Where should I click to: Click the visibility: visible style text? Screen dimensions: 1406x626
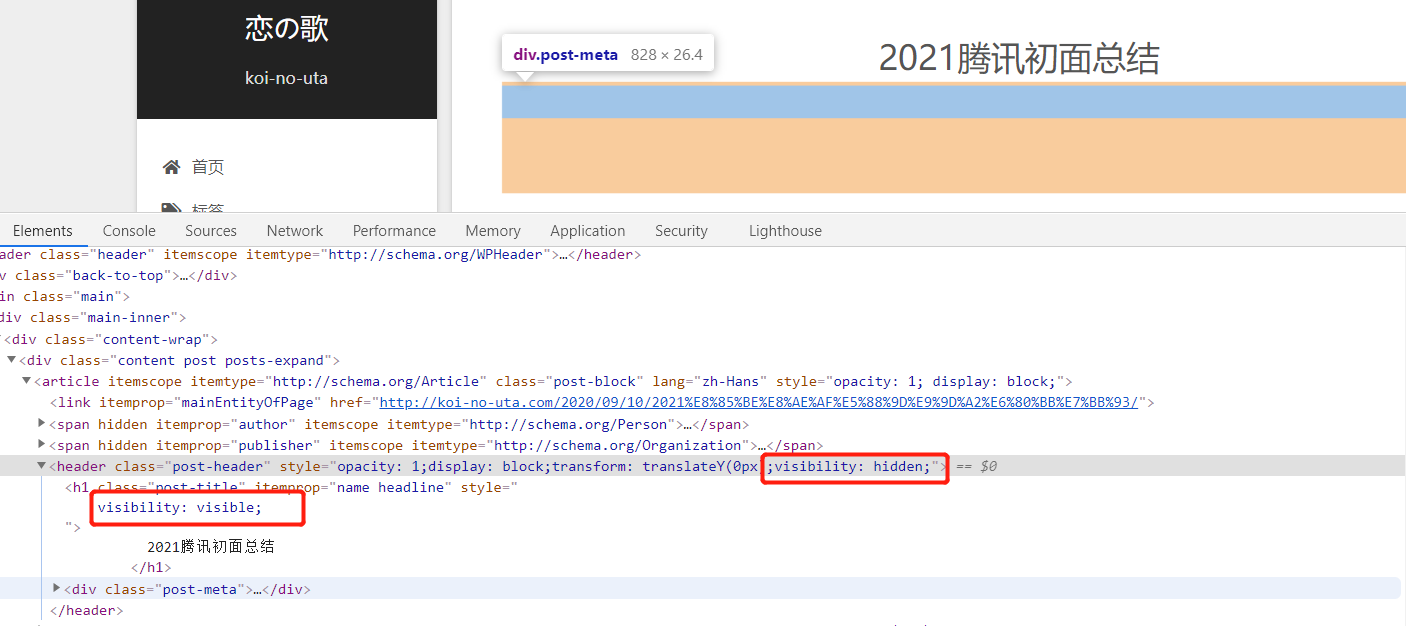tap(180, 508)
